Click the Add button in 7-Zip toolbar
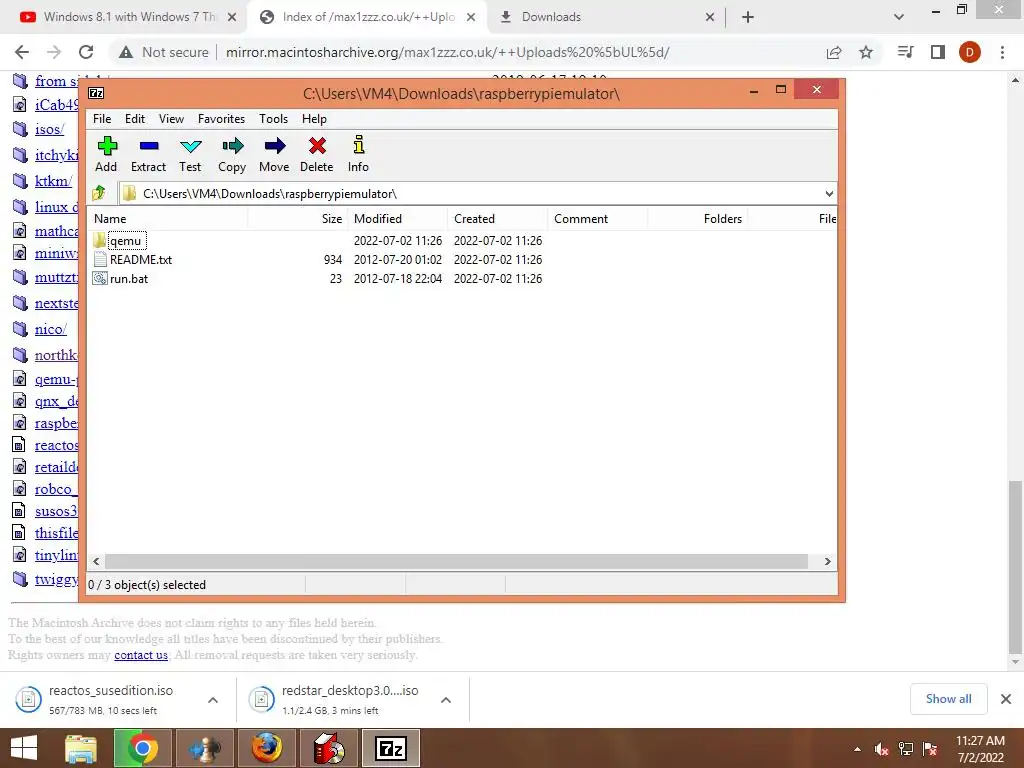1024x768 pixels. click(x=106, y=154)
